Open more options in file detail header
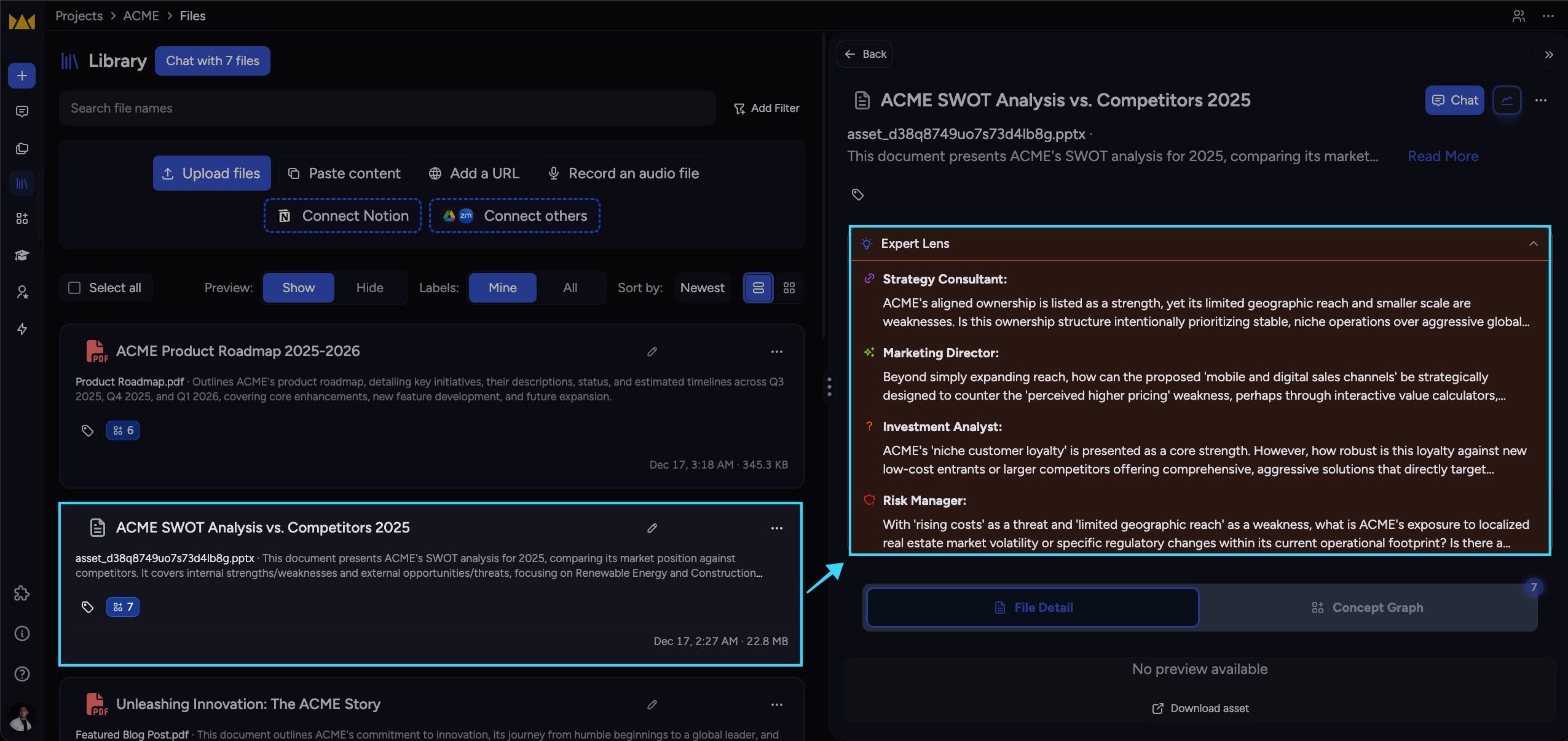The height and width of the screenshot is (741, 1568). 1540,100
